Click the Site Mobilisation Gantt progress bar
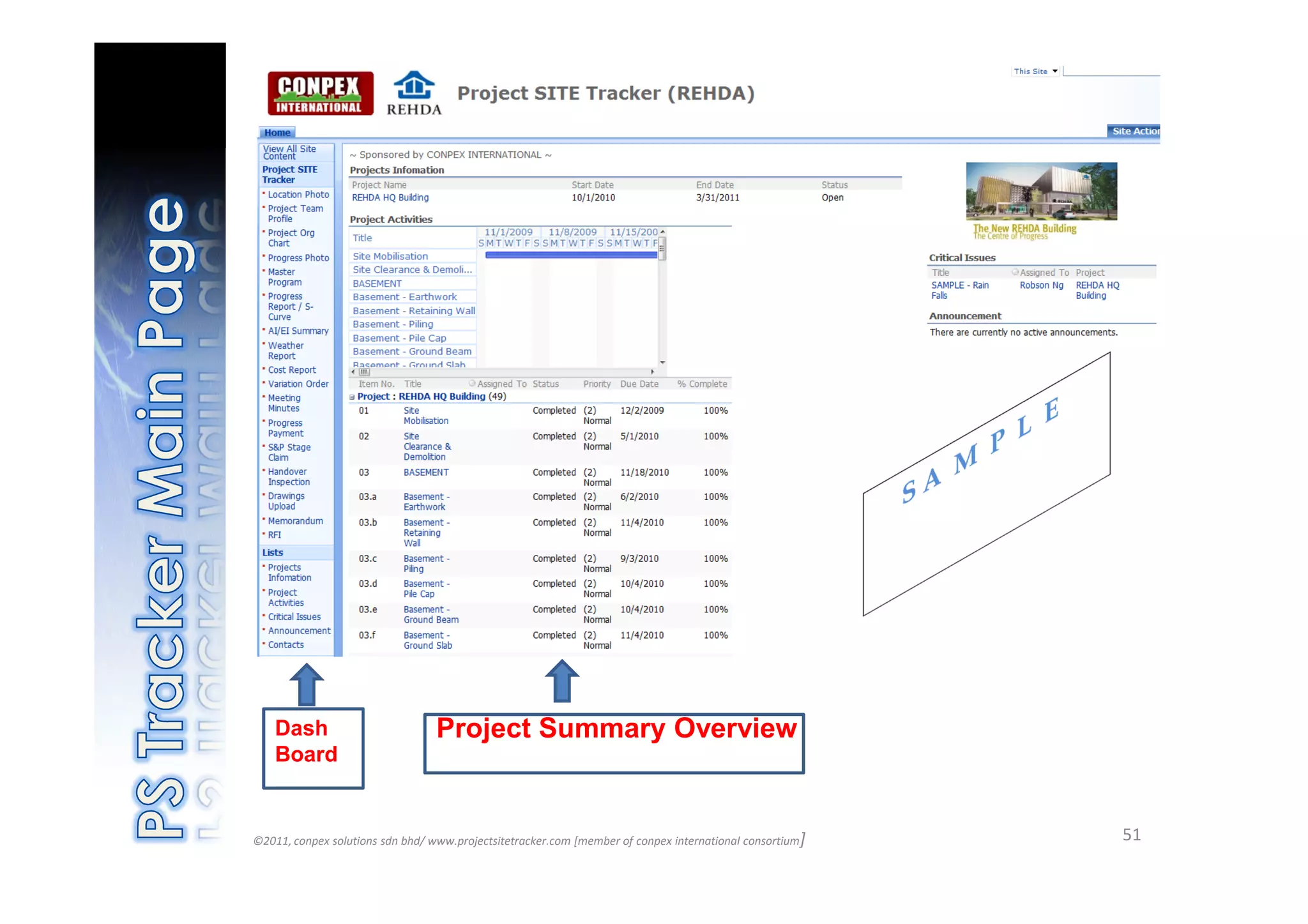The height and width of the screenshot is (924, 1308). tap(571, 255)
